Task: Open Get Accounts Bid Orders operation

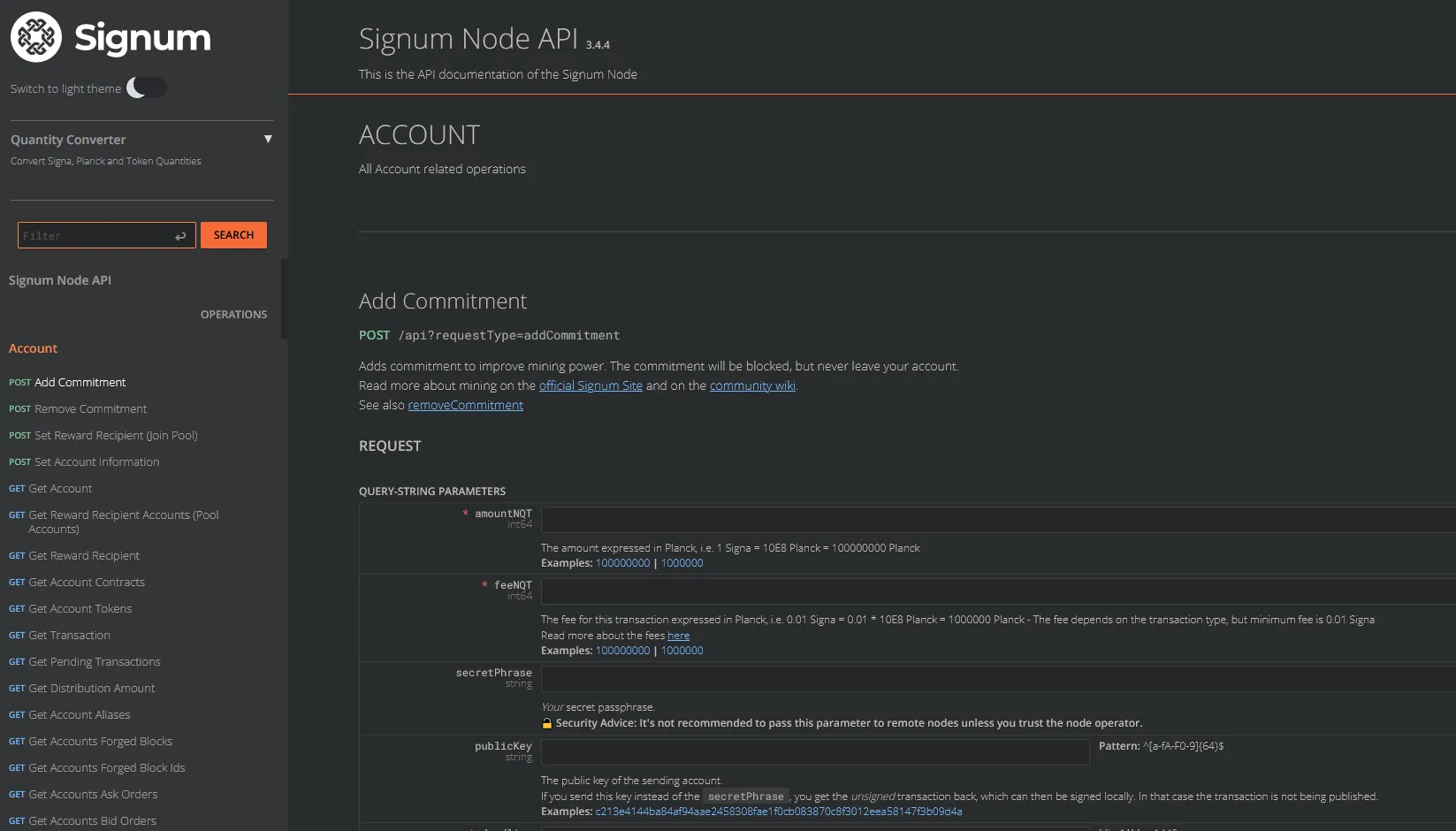Action: pos(83,820)
